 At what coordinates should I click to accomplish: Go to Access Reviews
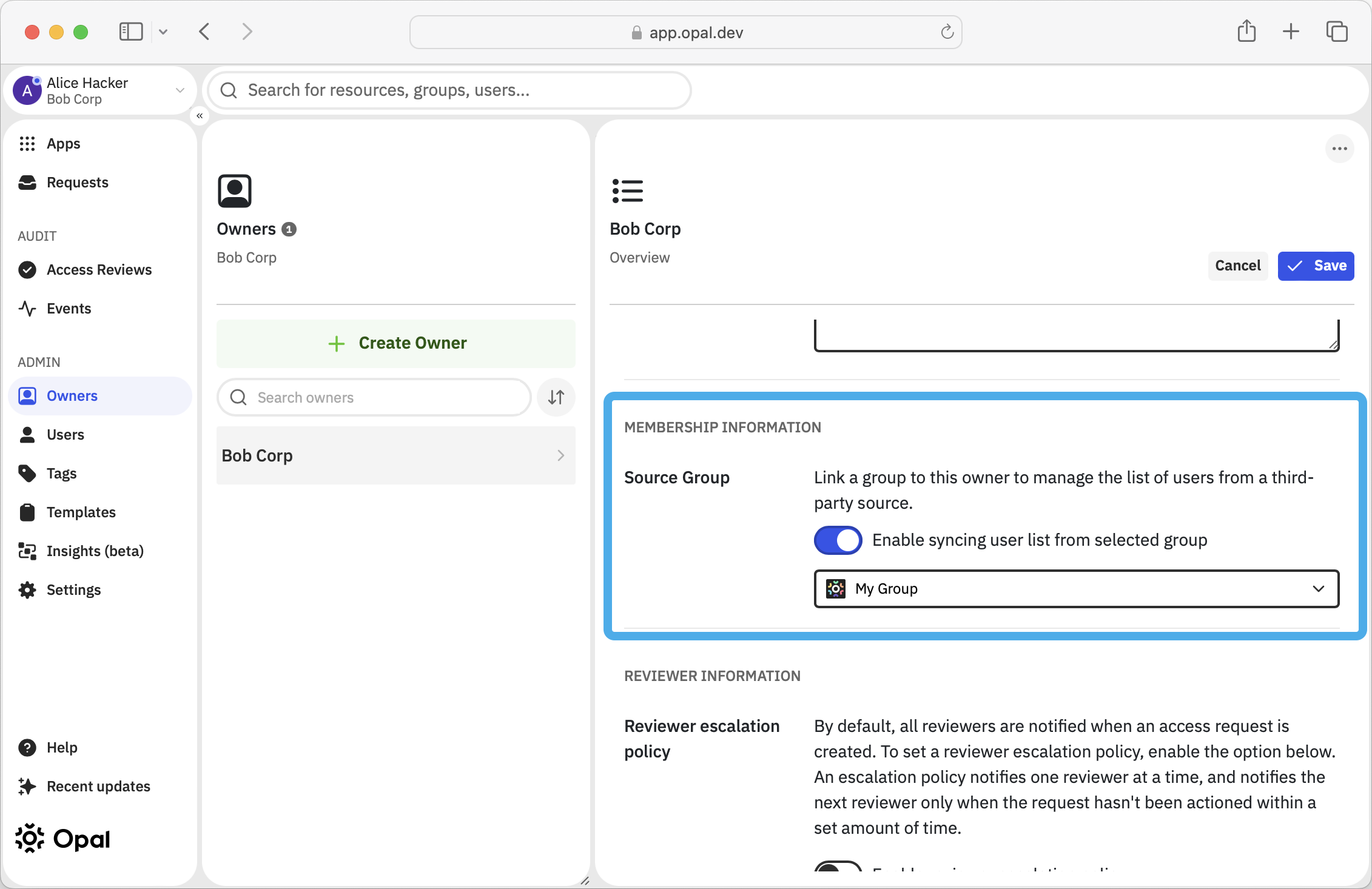99,270
